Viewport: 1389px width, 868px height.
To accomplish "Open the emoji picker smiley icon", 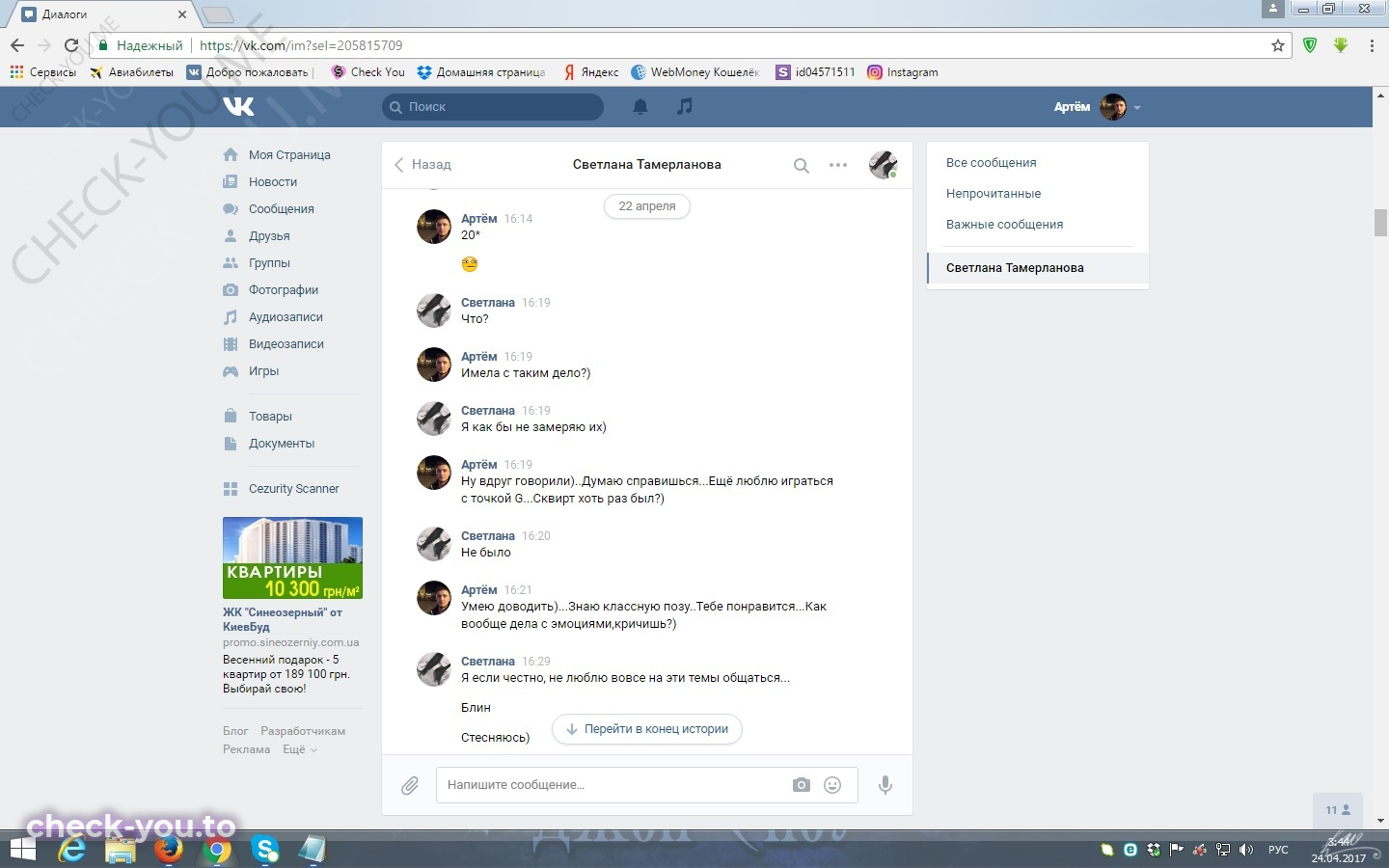I will [832, 785].
